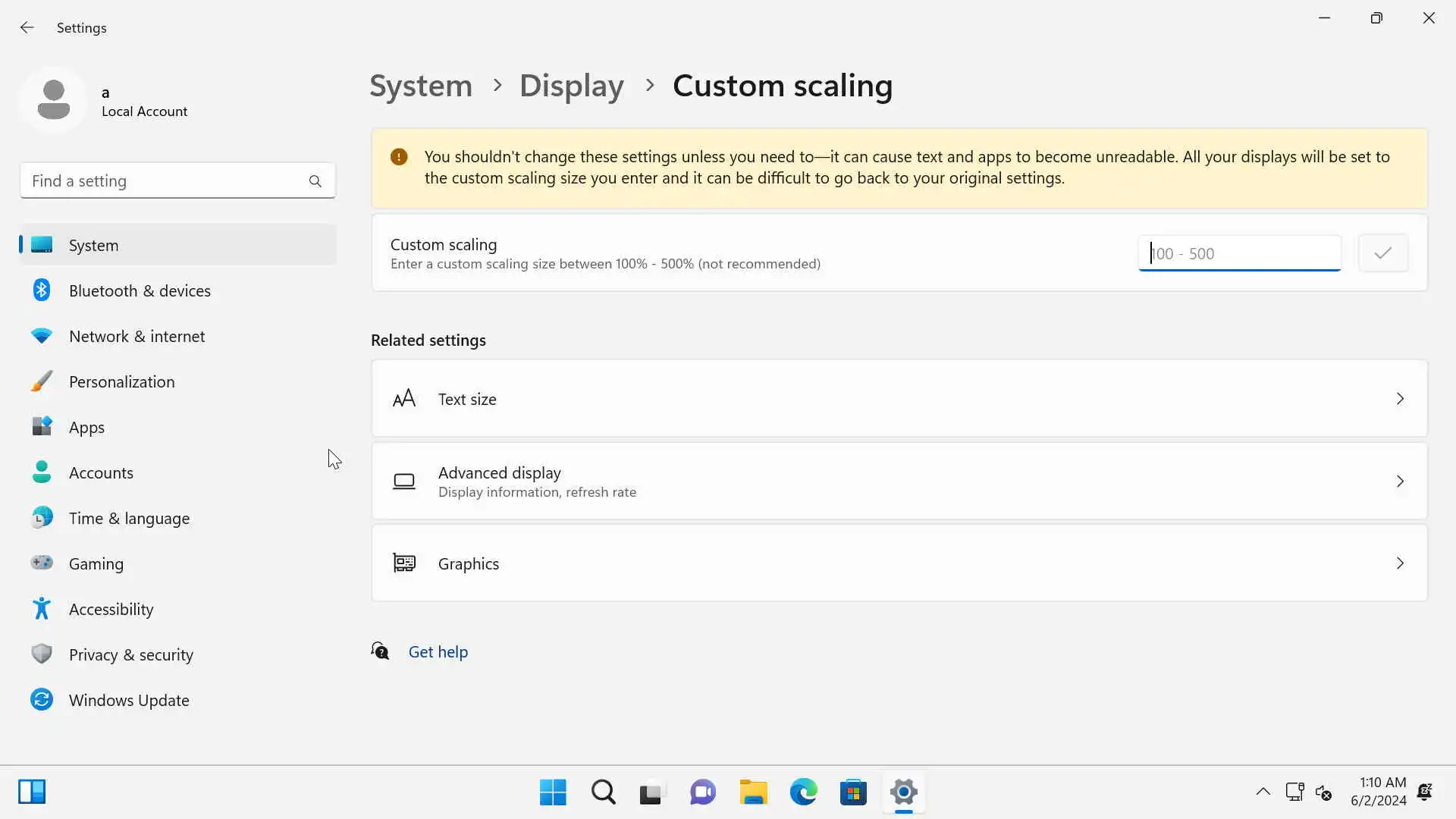This screenshot has width=1456, height=819.
Task: Navigate to System breadcrumb
Action: (x=420, y=86)
